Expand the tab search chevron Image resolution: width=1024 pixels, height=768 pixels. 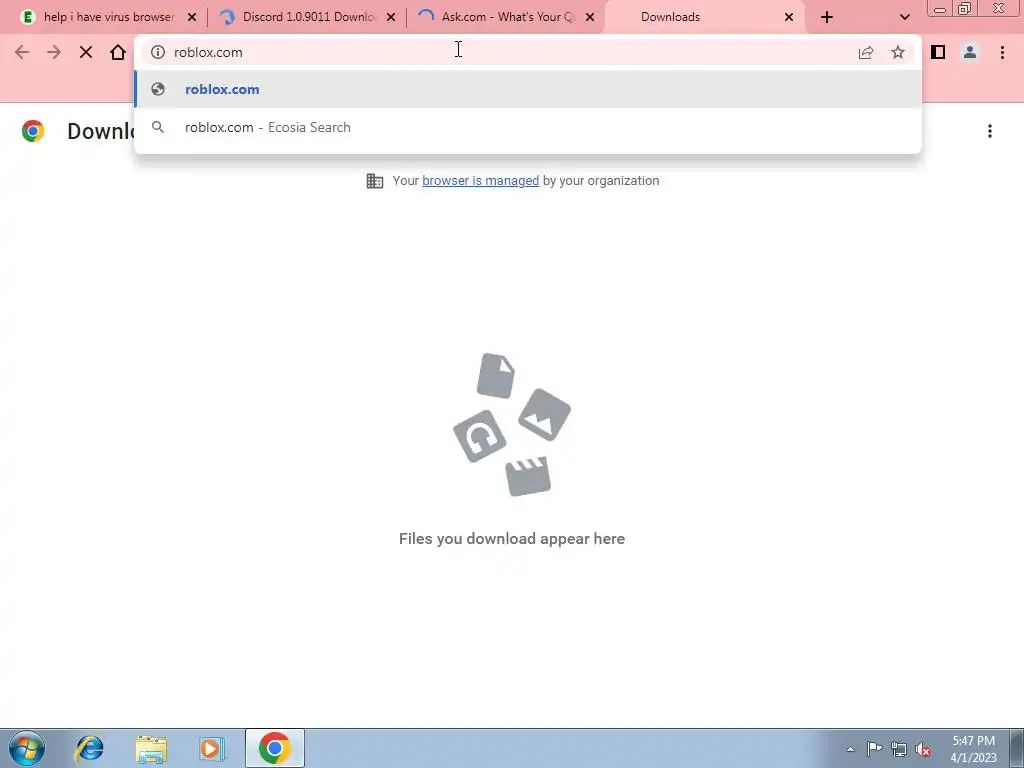coord(904,17)
